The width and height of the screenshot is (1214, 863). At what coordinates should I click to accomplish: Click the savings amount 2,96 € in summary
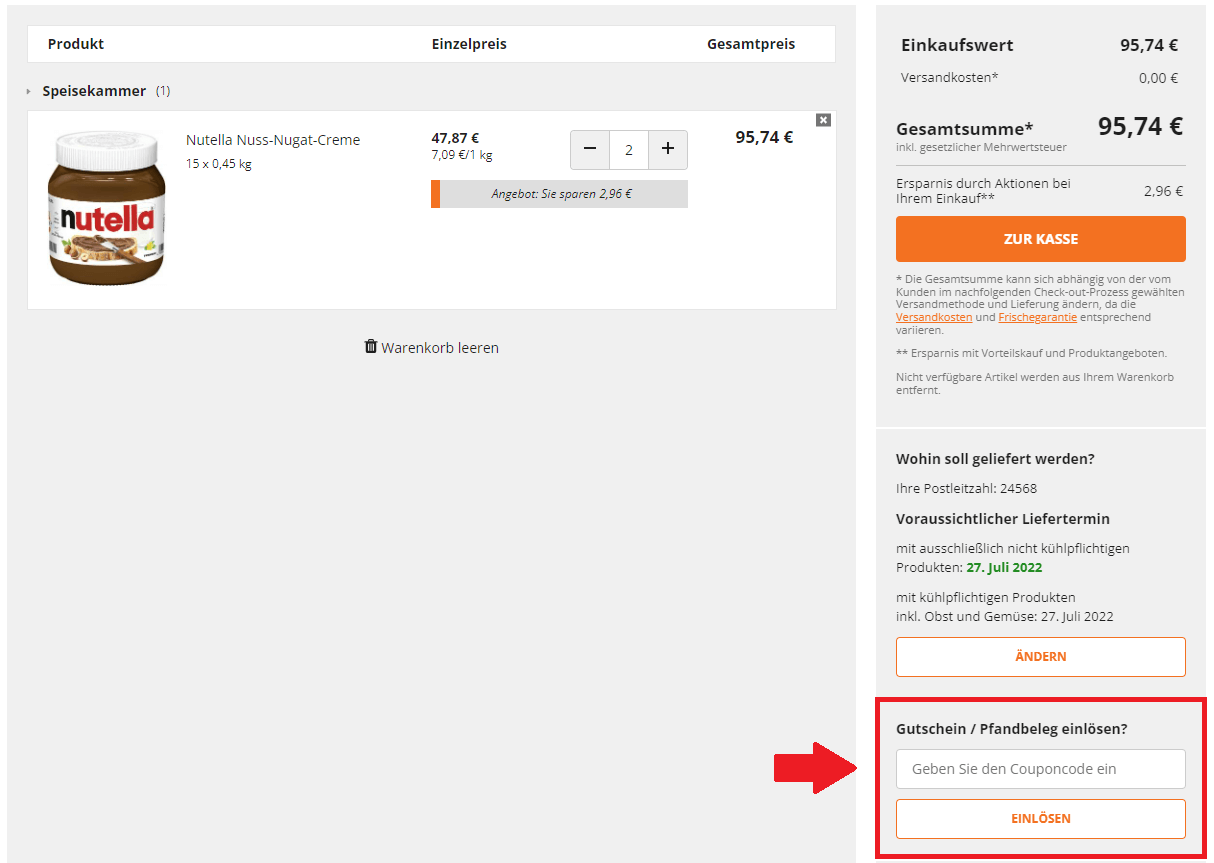(x=1164, y=191)
